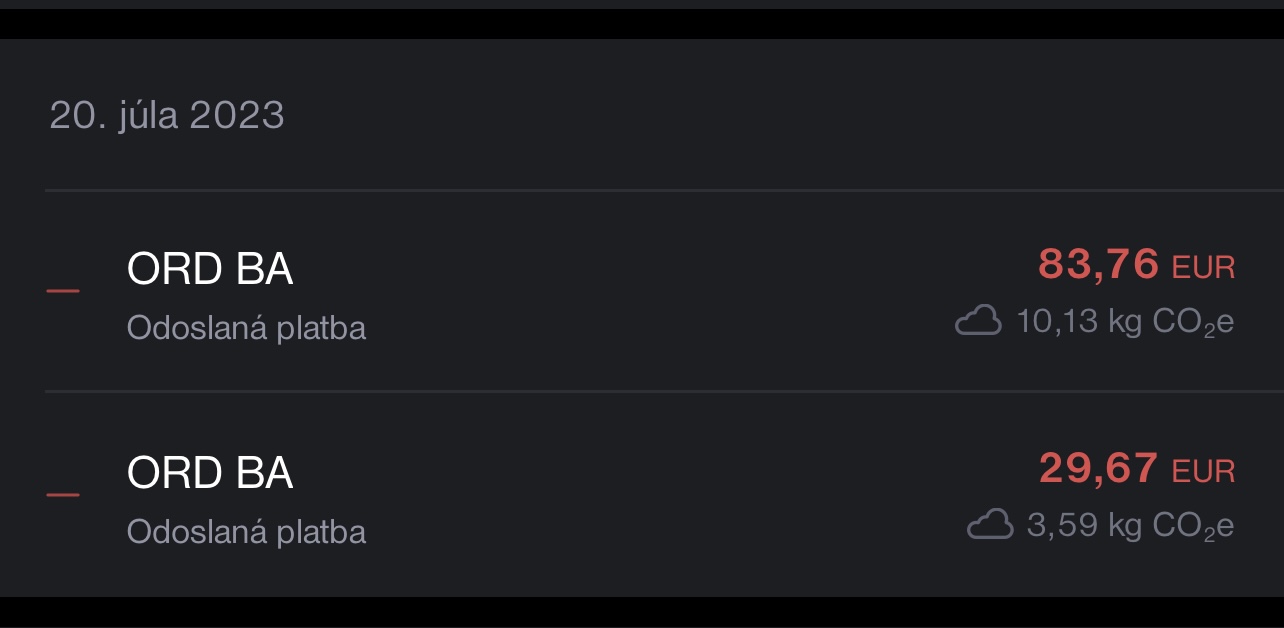Select the 83,76 amount figure

coord(1098,265)
